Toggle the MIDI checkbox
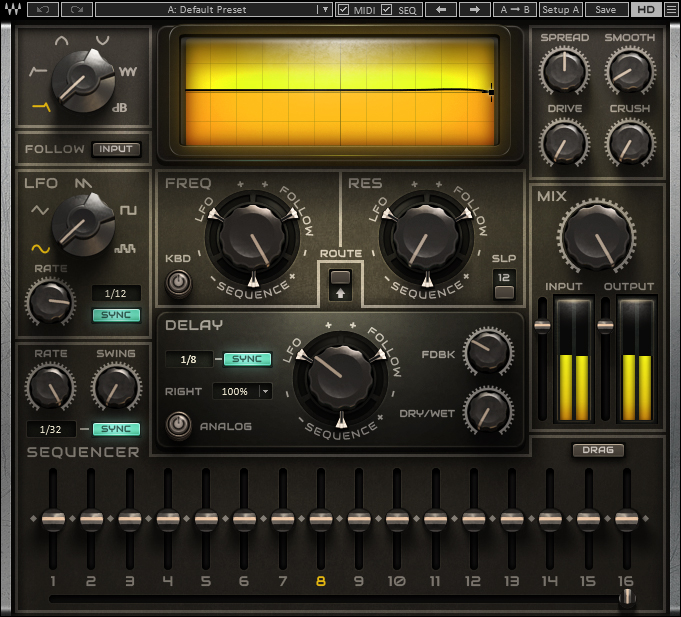Screen dimensions: 681x617 tap(343, 9)
